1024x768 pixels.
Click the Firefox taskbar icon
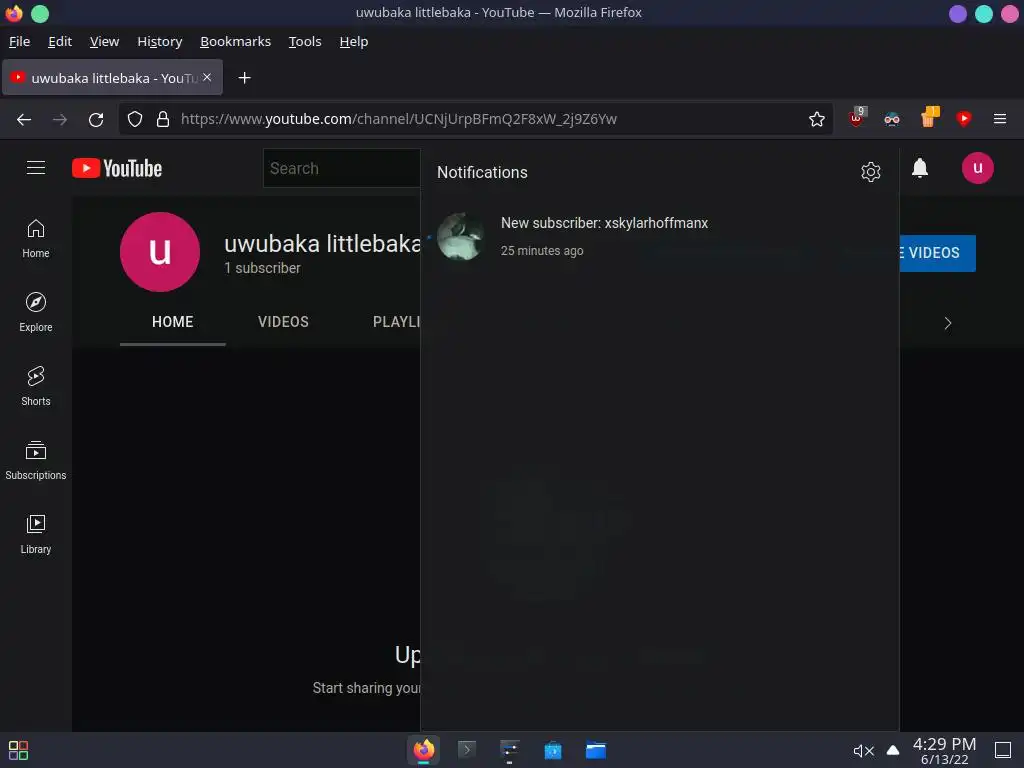coord(423,750)
